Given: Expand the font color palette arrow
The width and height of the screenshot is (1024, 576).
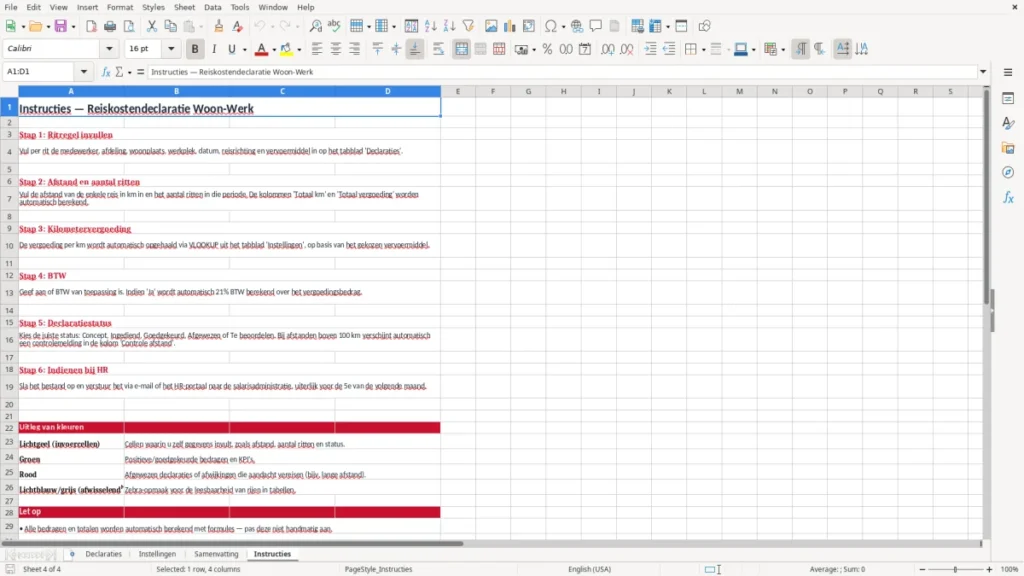Looking at the screenshot, I should tap(274, 50).
